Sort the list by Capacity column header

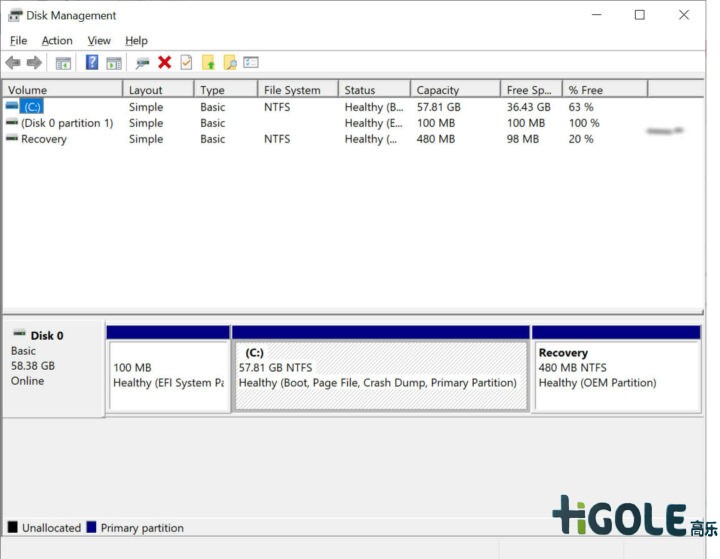pyautogui.click(x=438, y=90)
